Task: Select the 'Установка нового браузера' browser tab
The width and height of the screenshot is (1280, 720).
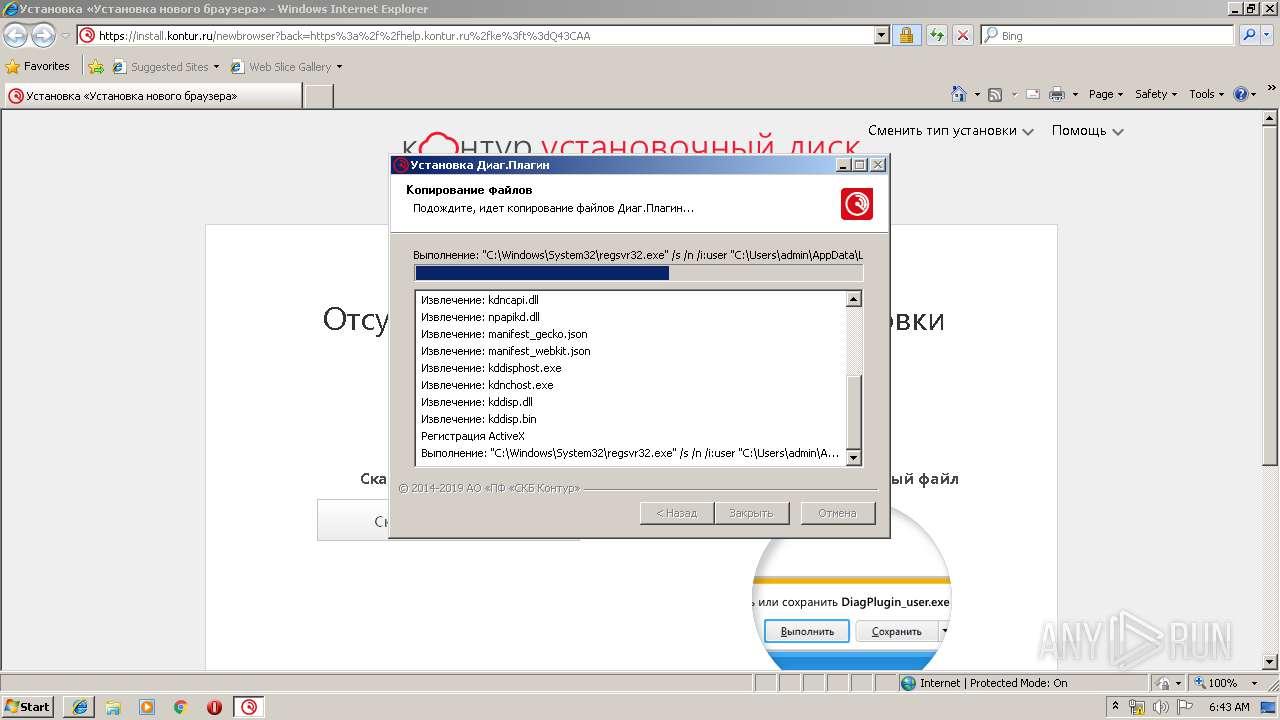Action: [x=152, y=96]
